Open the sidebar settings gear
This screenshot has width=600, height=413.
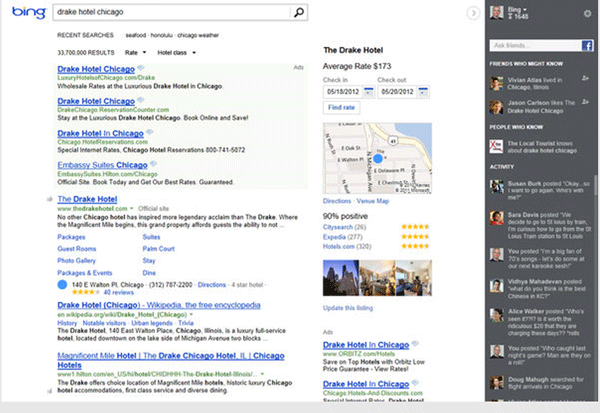click(x=587, y=13)
